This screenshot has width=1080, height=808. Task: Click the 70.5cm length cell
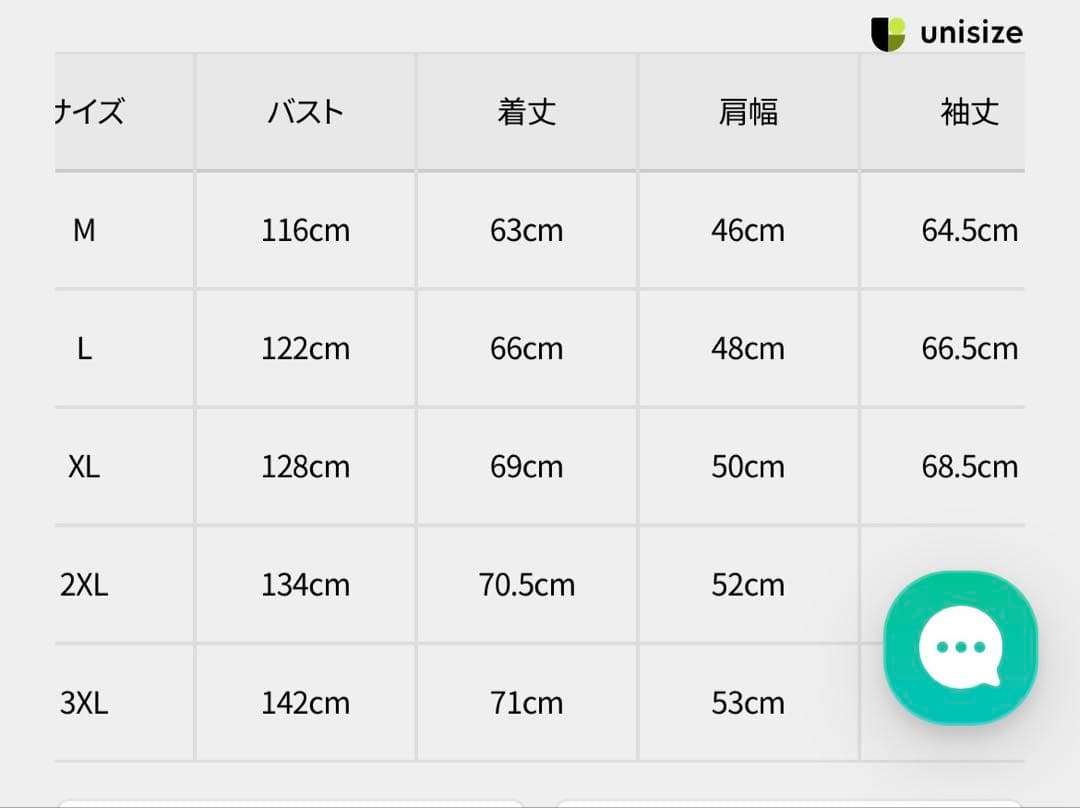[x=527, y=585]
